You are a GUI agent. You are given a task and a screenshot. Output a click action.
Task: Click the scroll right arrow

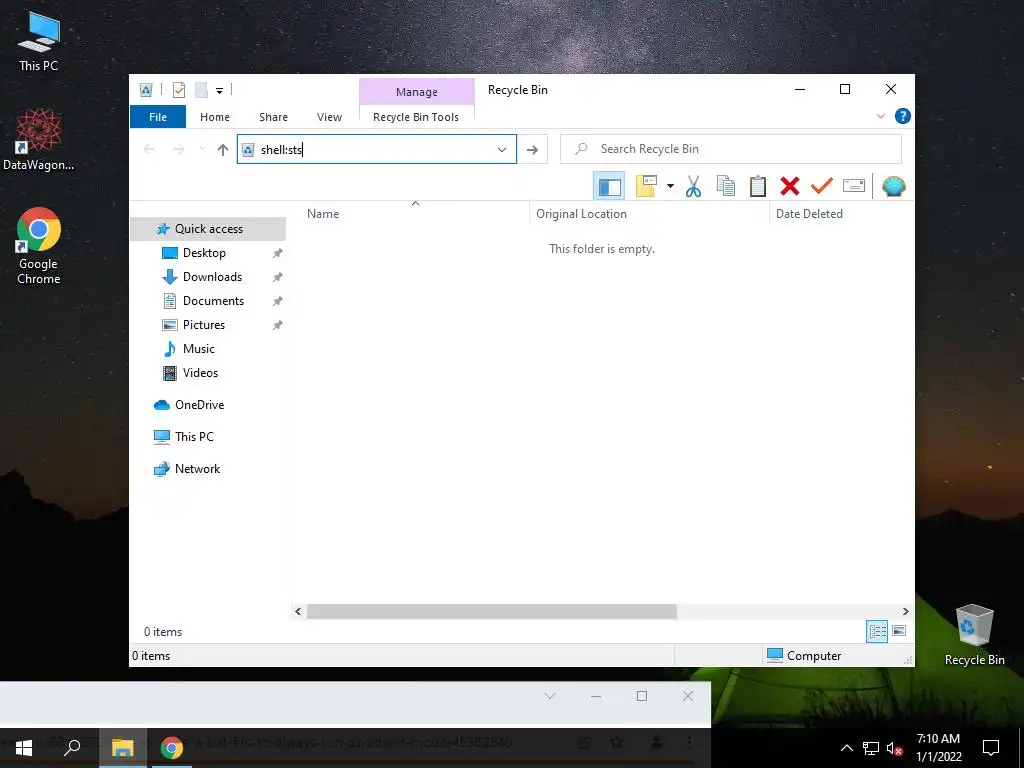coord(905,612)
